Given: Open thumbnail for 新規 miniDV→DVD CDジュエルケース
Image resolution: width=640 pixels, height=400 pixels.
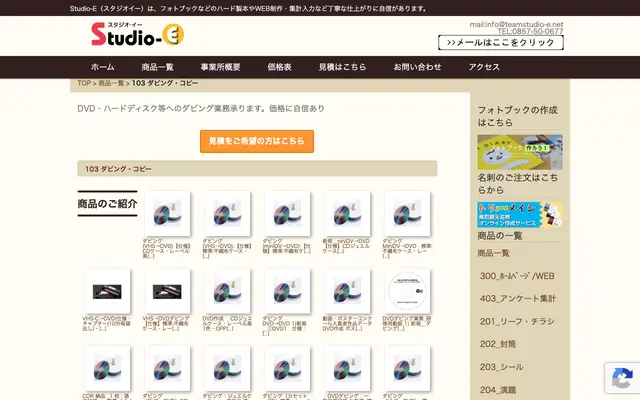Looking at the screenshot, I should pyautogui.click(x=347, y=213).
